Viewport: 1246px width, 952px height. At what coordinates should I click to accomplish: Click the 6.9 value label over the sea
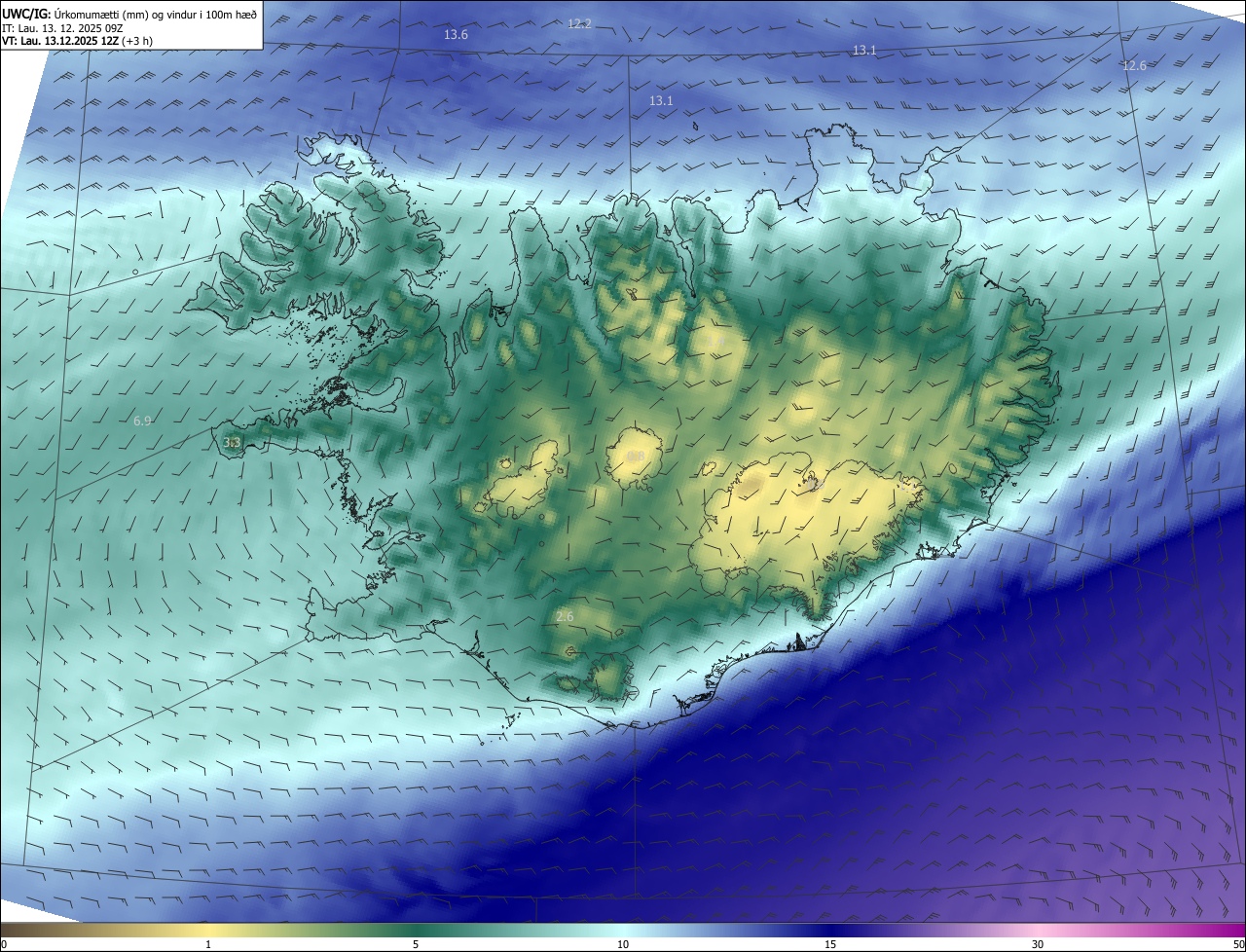coord(142,421)
